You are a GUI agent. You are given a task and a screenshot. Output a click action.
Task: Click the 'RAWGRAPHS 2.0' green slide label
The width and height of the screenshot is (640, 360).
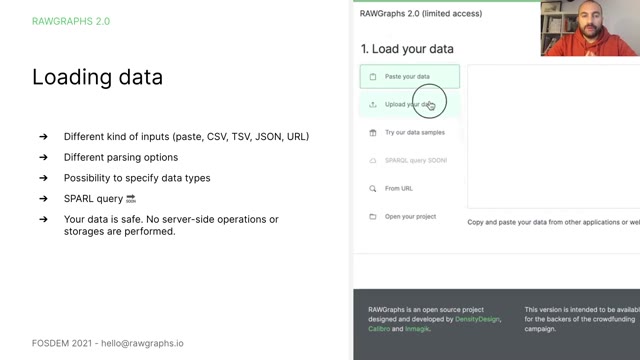[x=71, y=21]
